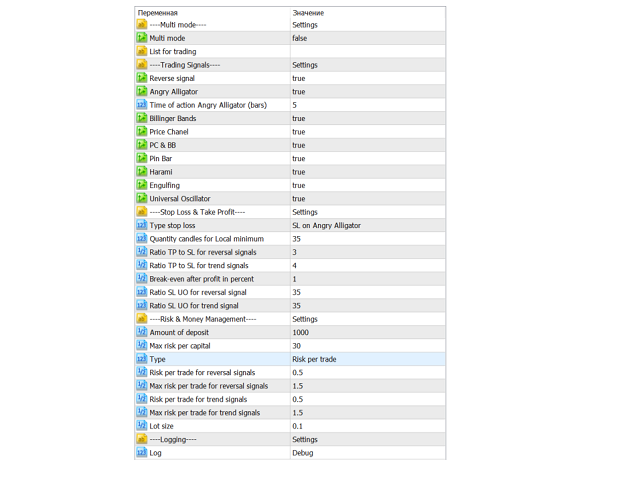Screen dimensions: 640x480
Task: Click the Reverse signal parameter icon
Action: [141, 78]
